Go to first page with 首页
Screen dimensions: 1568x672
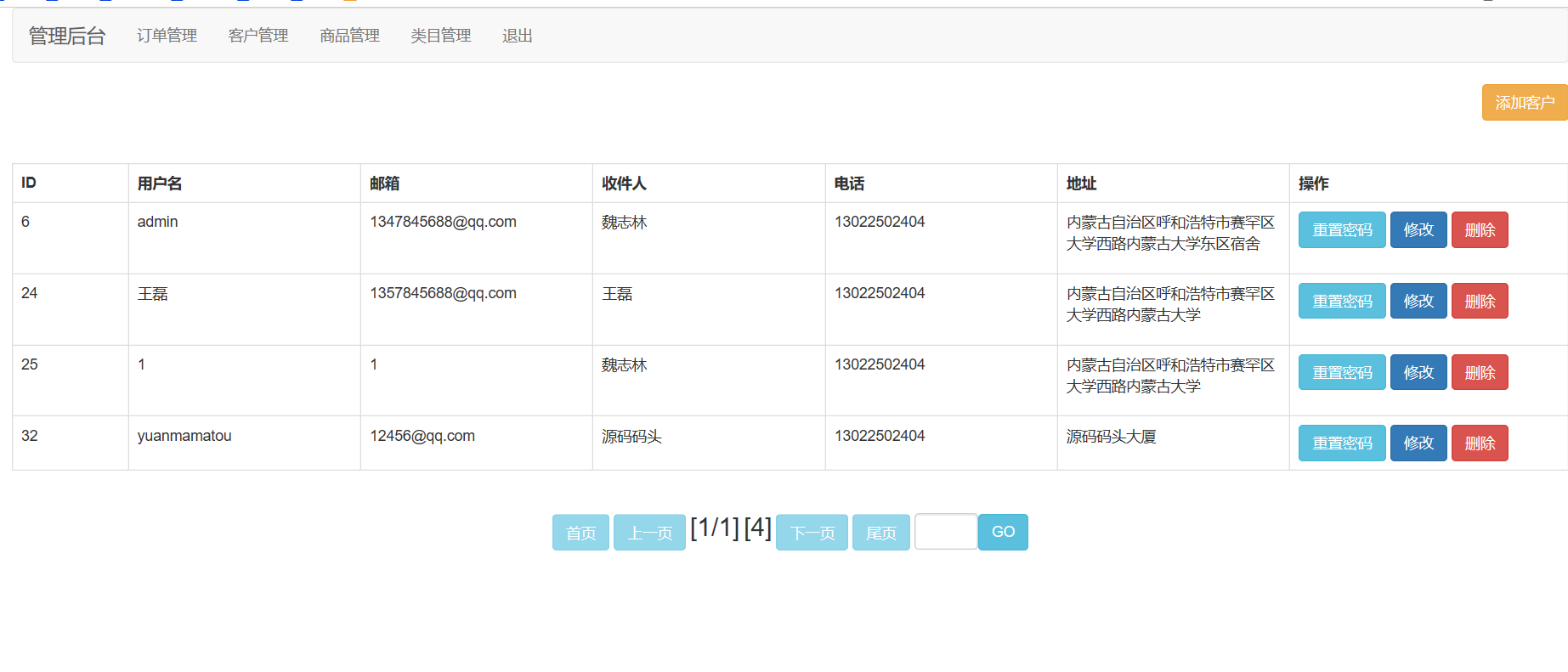pos(580,533)
